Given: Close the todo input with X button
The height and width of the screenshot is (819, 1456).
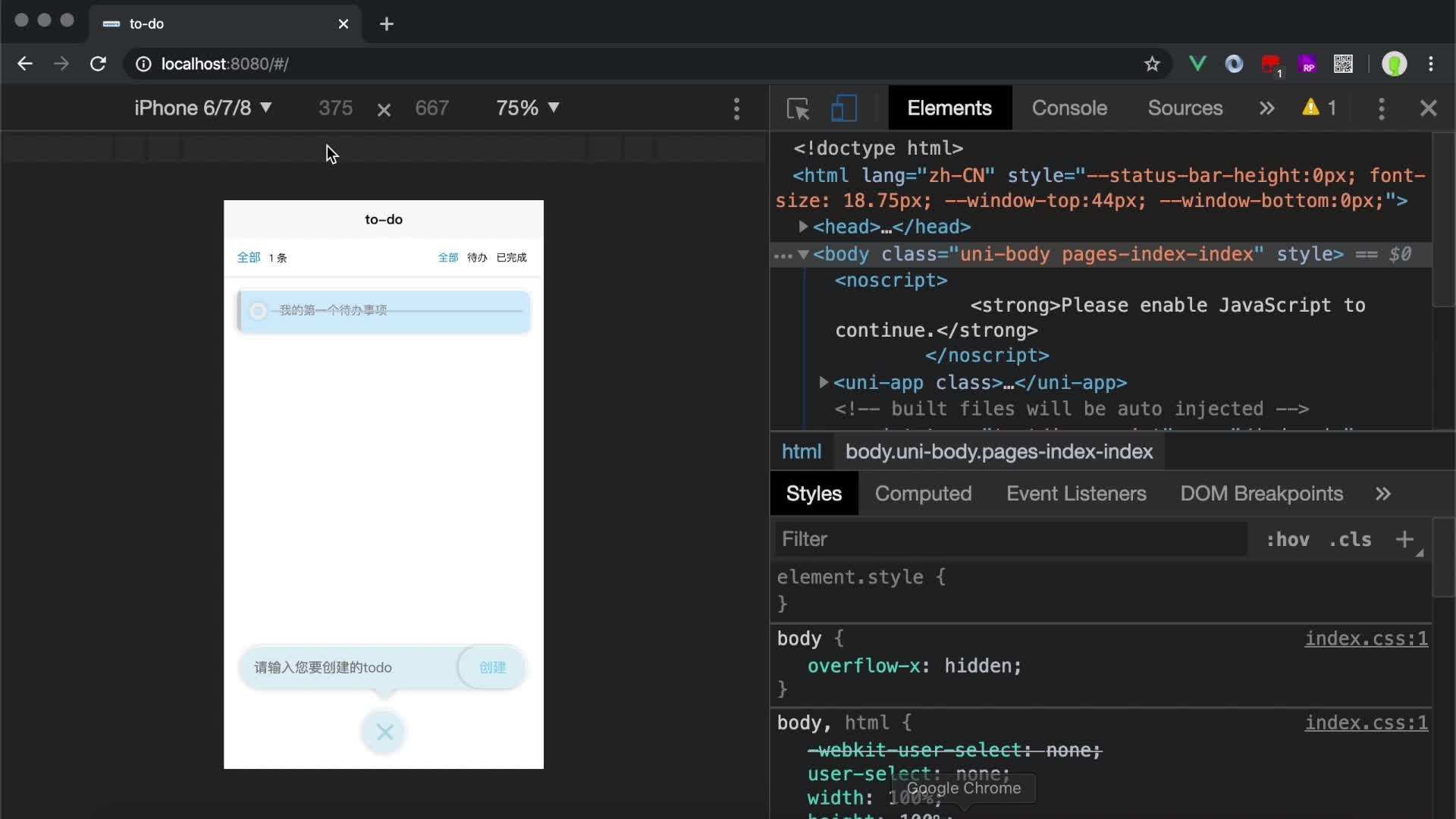Looking at the screenshot, I should tap(384, 732).
